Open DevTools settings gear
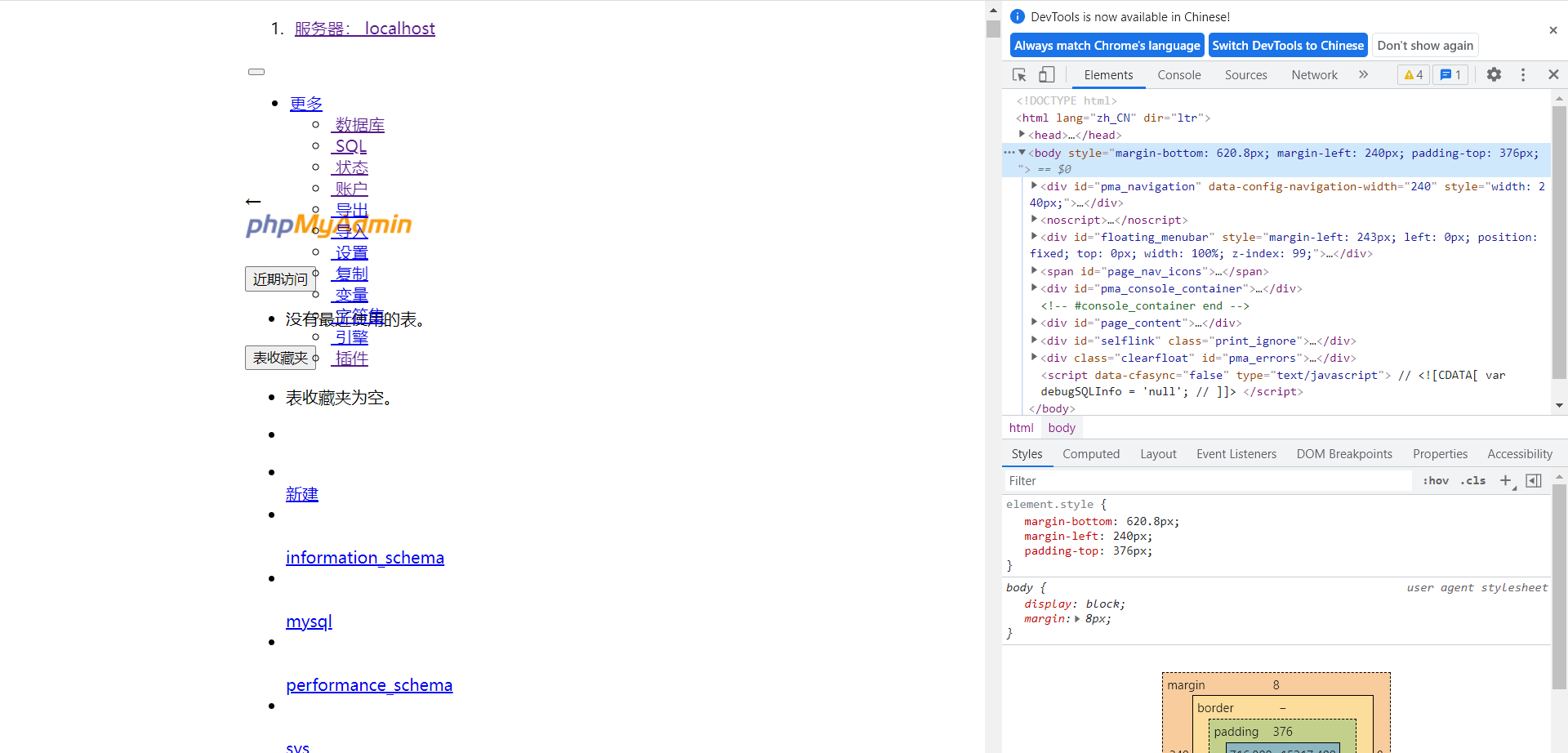Screen dimensions: 1568x753 [1494, 74]
